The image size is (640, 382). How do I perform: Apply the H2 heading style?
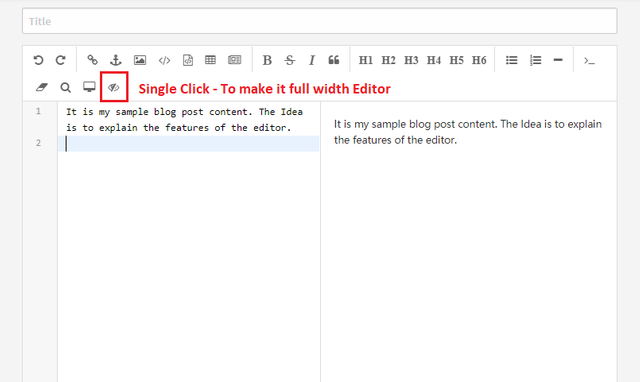(389, 60)
